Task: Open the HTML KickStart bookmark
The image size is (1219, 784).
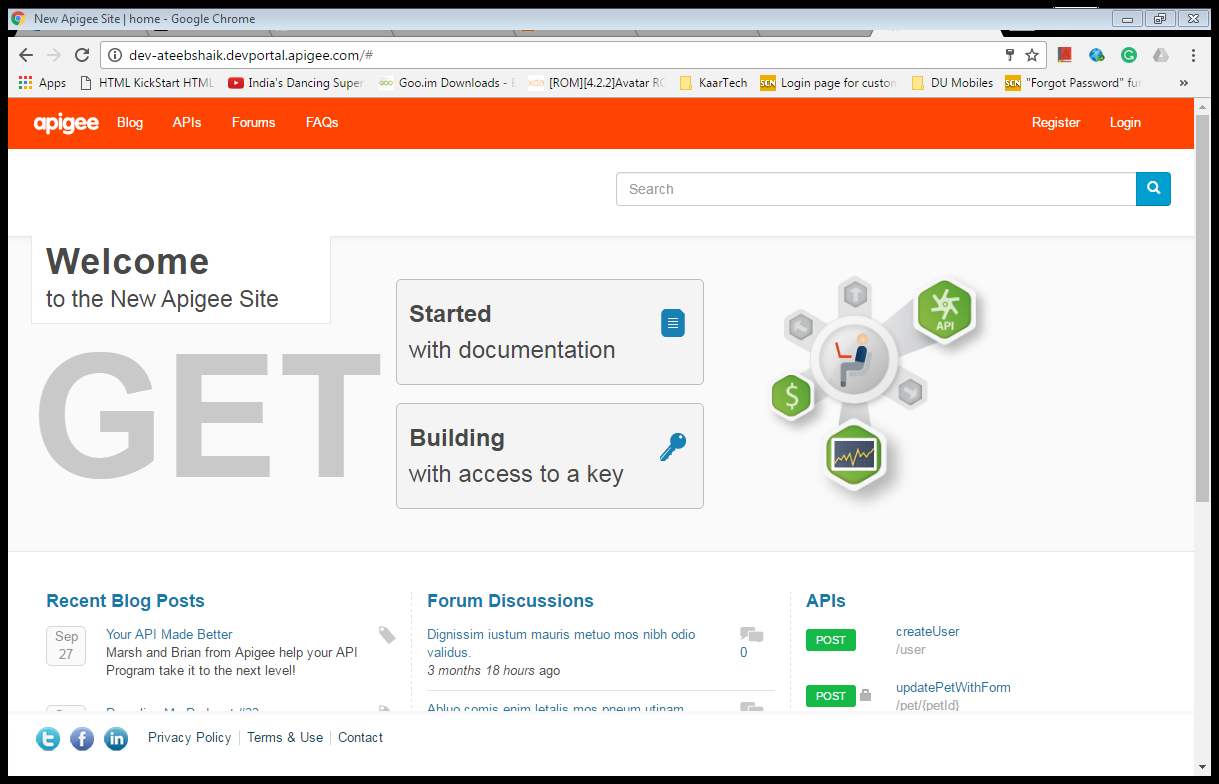Action: click(146, 83)
